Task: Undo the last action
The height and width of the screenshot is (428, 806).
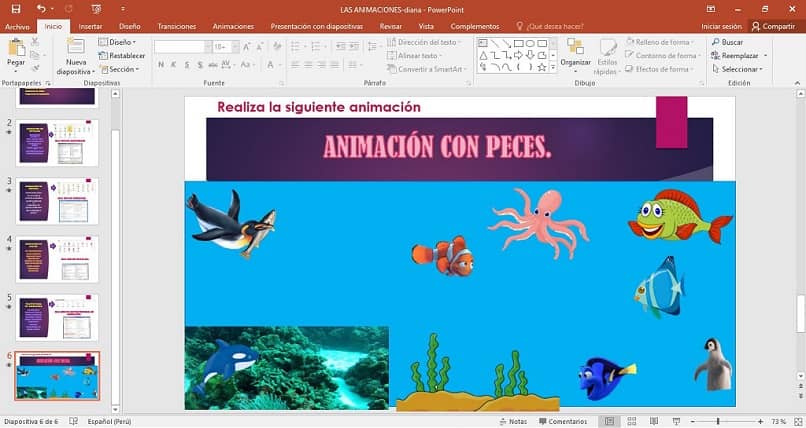Action: (41, 9)
